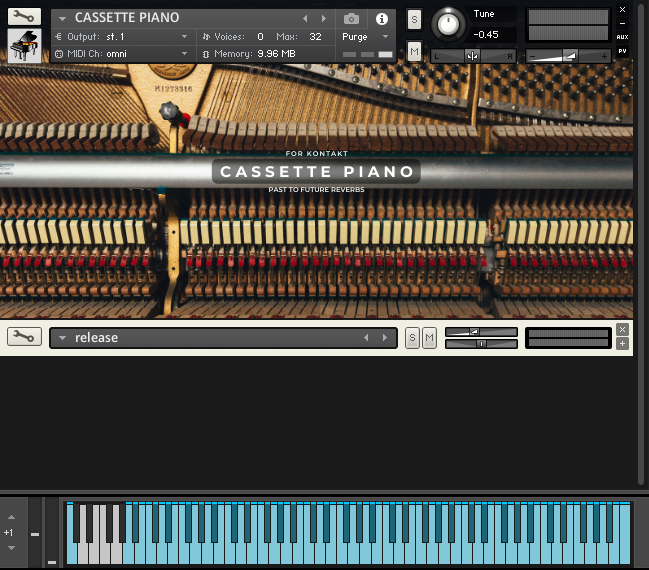Click the Voices count value 0

point(260,37)
